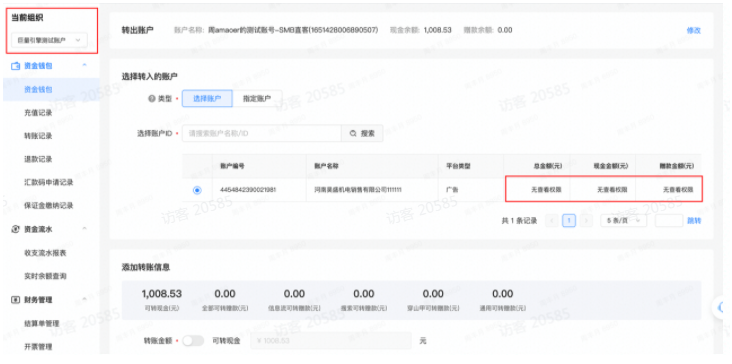
Task: Click 无查看权限 under 总金额(元) column
Action: pos(546,190)
